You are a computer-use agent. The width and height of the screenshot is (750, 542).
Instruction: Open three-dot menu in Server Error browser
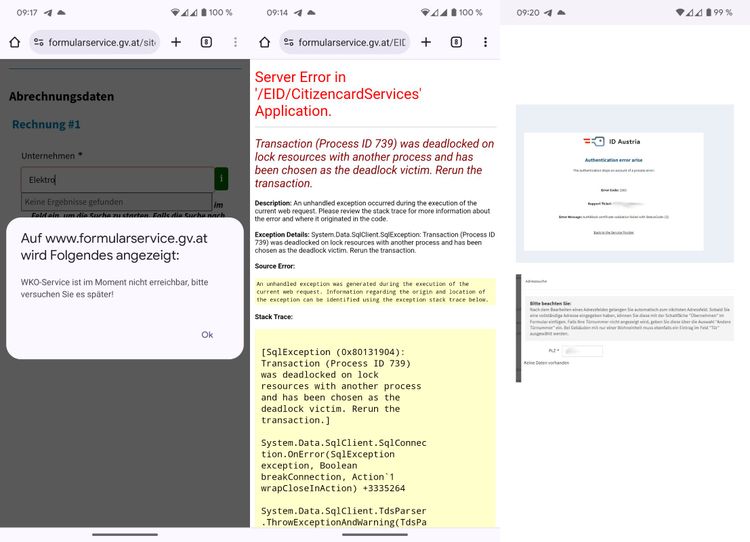[485, 42]
